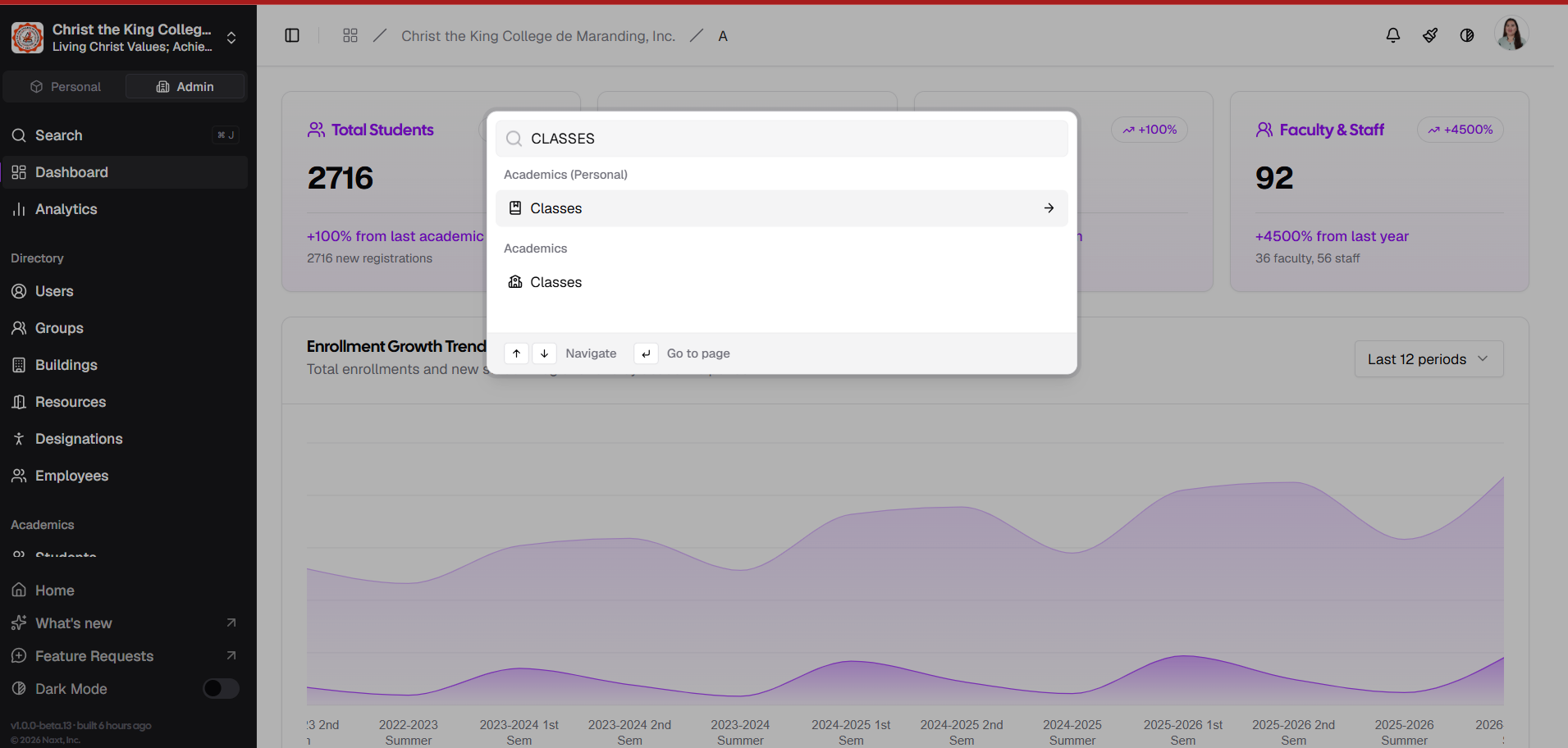
Task: Open Feature Requests link
Action: coord(125,656)
